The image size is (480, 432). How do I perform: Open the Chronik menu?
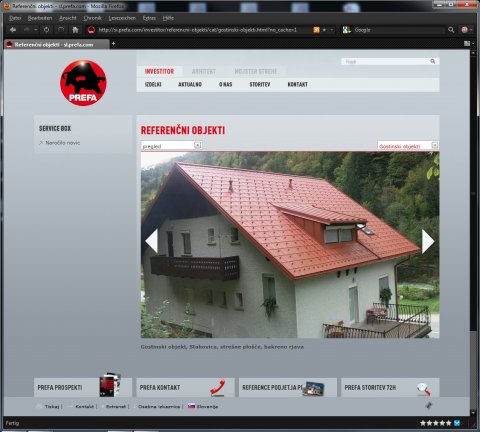point(92,18)
